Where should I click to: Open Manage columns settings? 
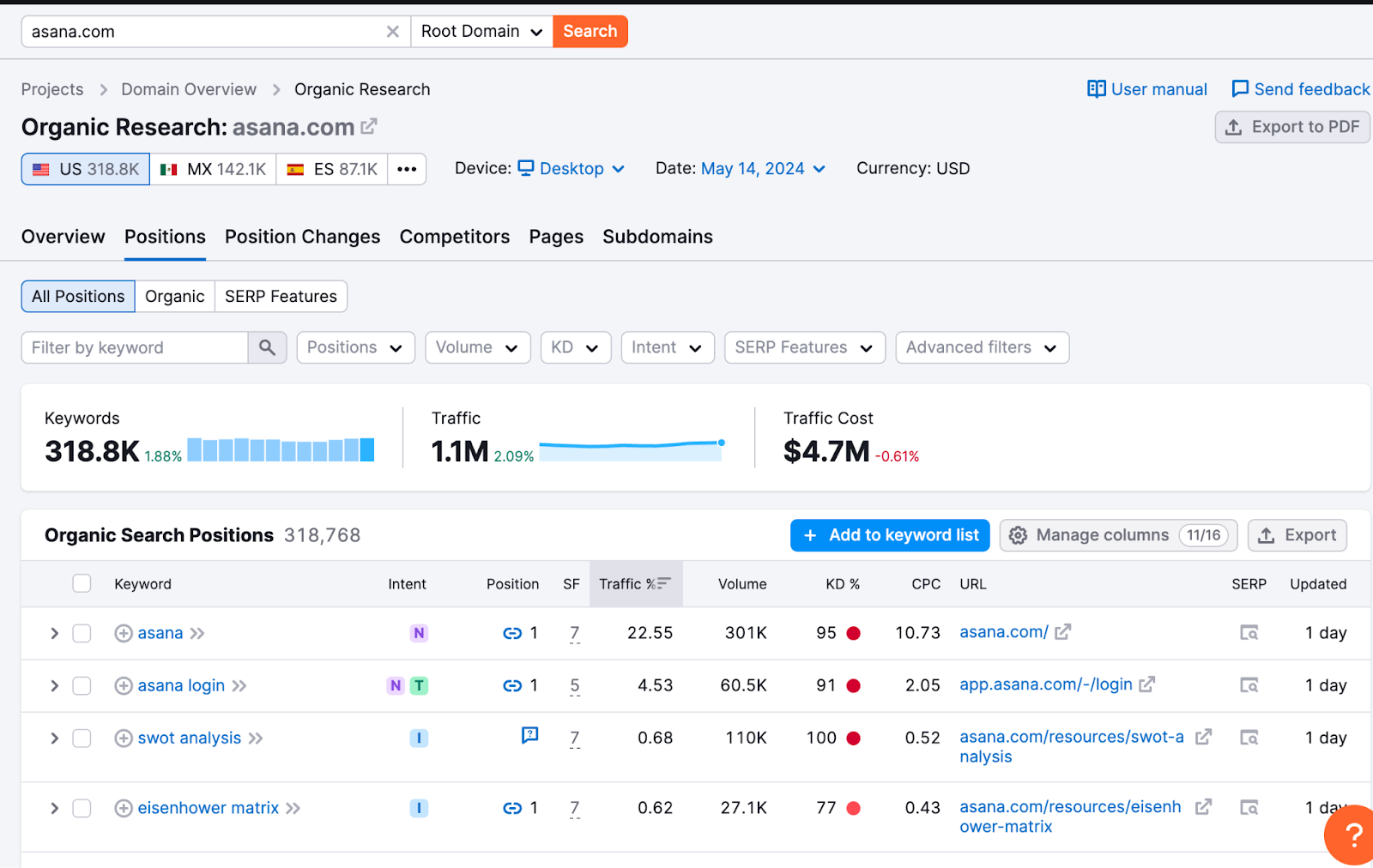pyautogui.click(x=1118, y=535)
